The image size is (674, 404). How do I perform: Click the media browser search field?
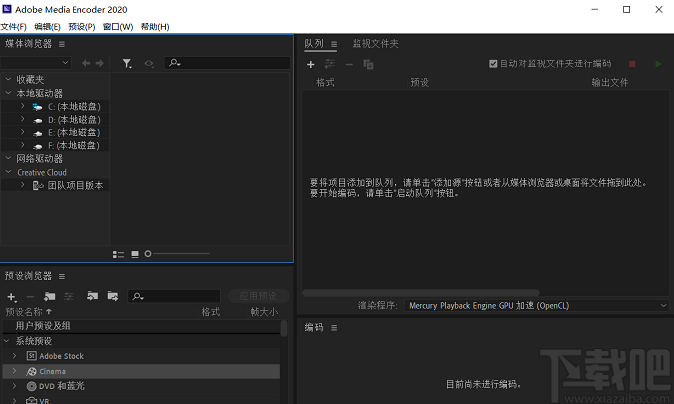pyautogui.click(x=227, y=63)
